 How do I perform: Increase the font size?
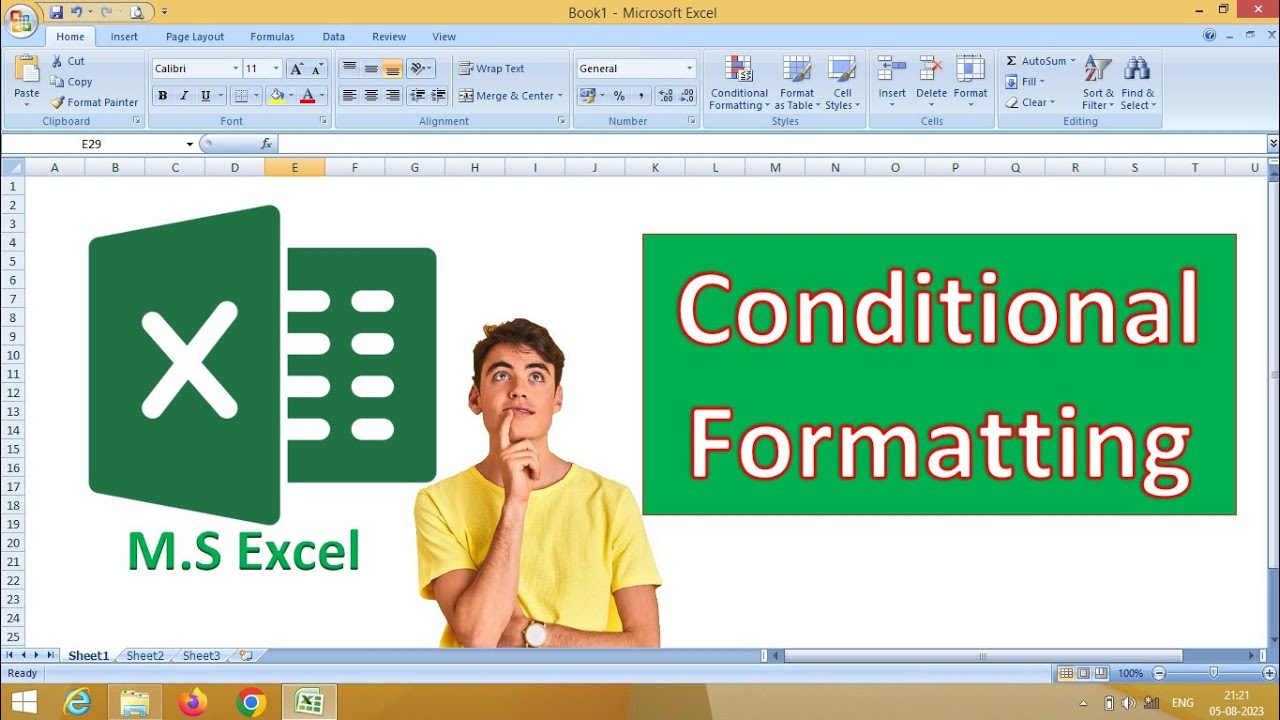click(x=296, y=69)
